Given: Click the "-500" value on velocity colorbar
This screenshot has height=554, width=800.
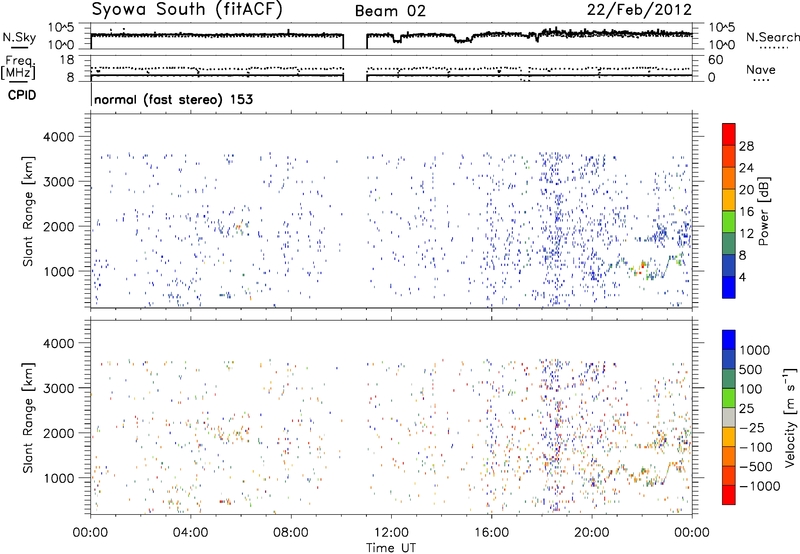Looking at the screenshot, I should click(x=756, y=467).
